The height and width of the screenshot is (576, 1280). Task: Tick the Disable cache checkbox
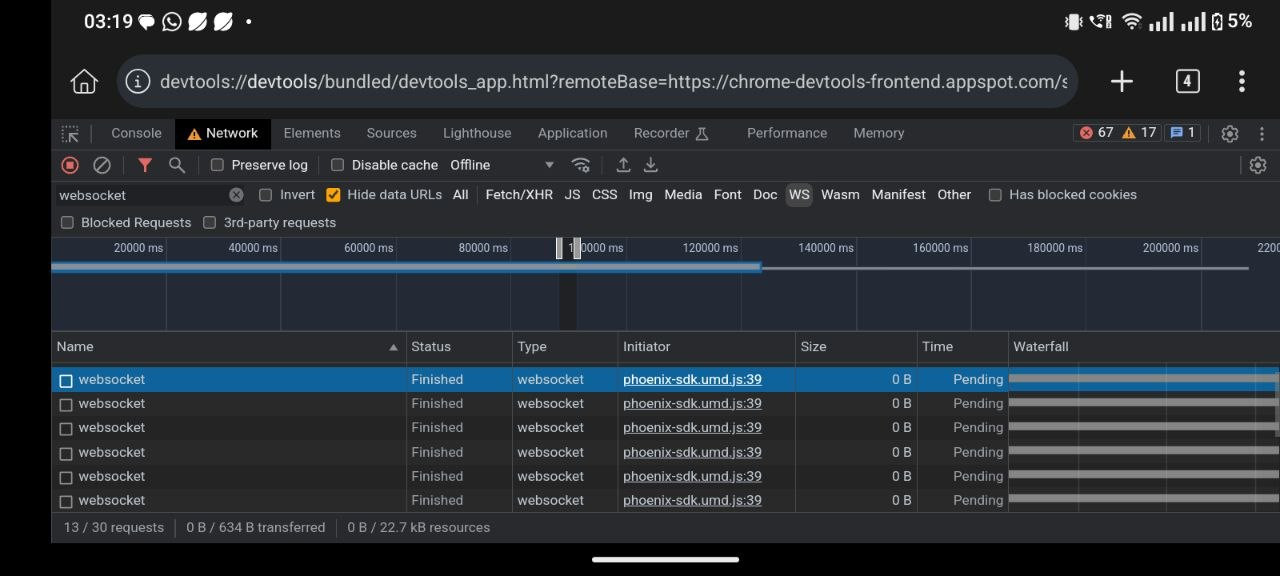[337, 165]
